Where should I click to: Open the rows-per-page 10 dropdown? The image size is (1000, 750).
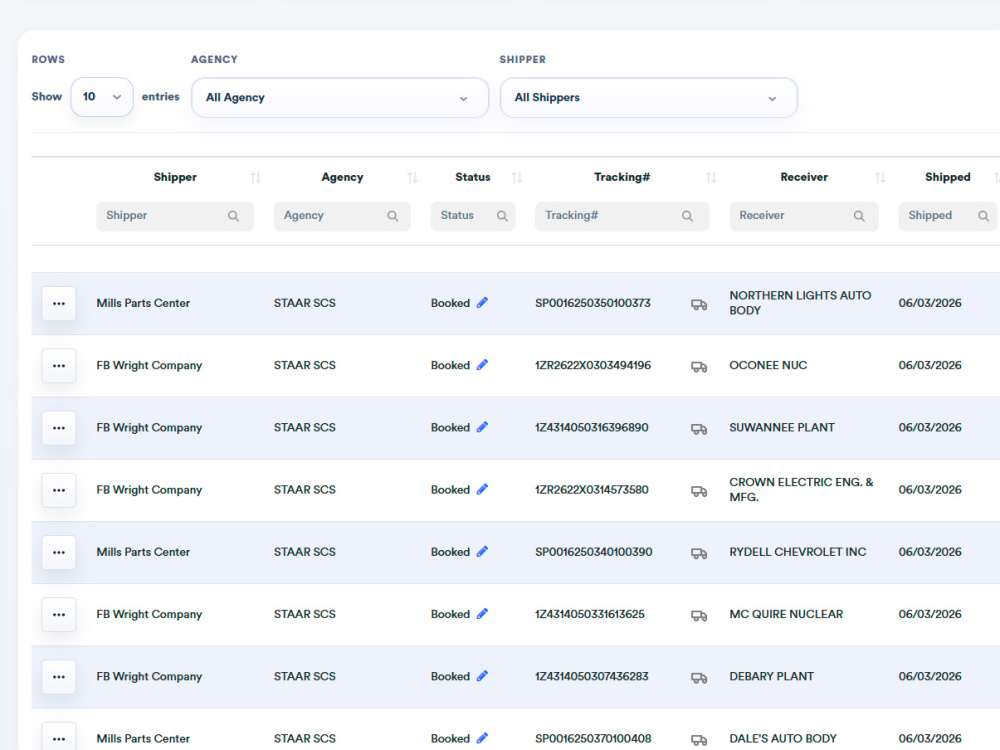tap(102, 97)
